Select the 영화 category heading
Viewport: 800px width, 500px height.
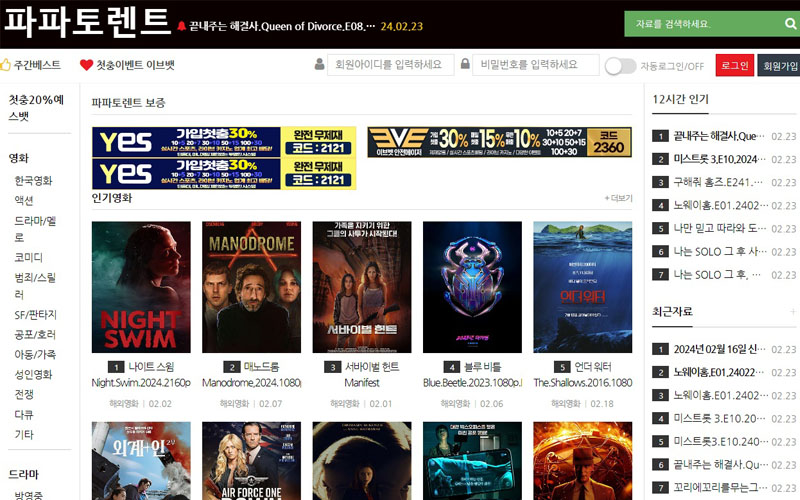point(19,158)
